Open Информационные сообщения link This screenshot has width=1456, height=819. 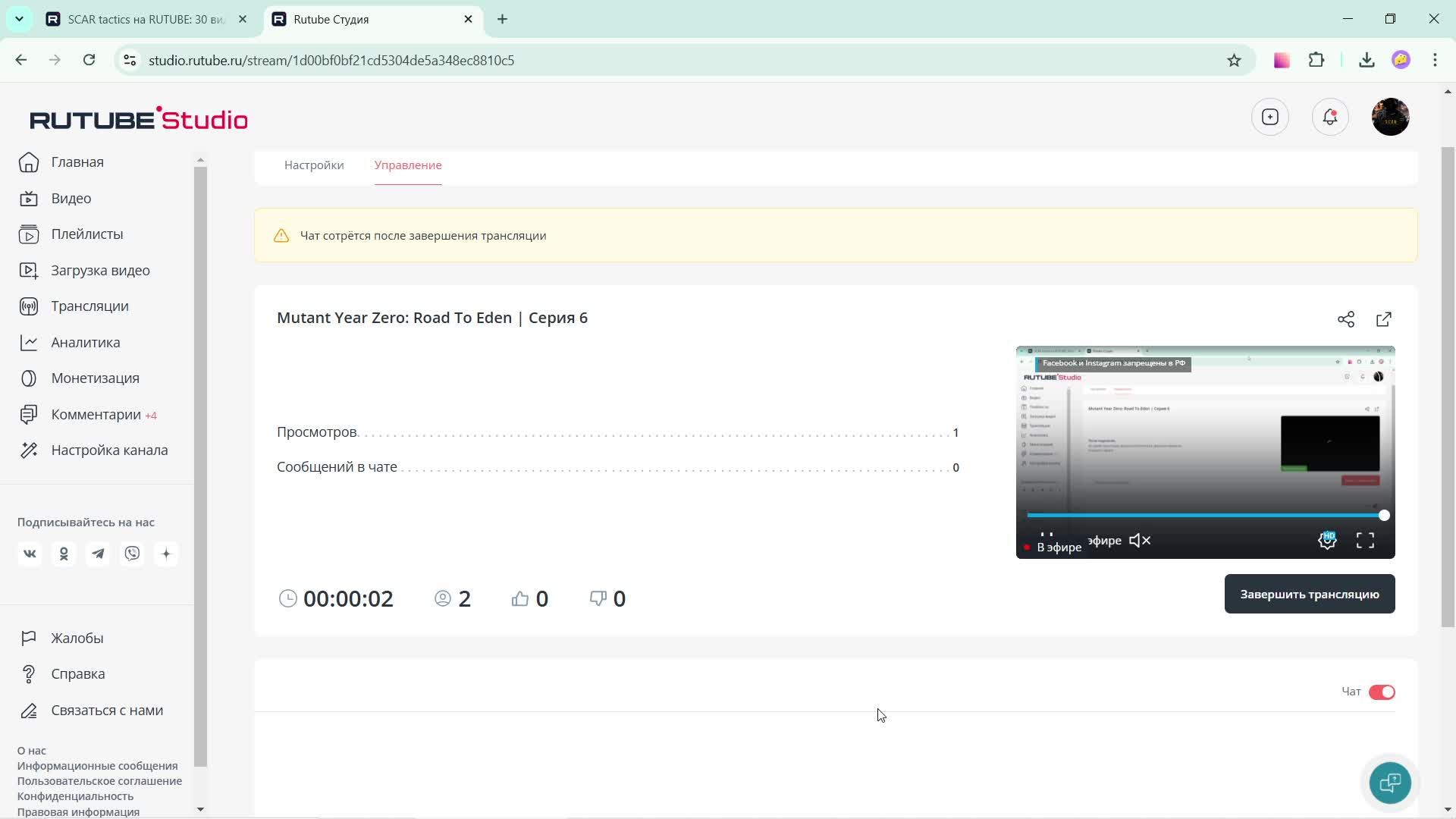[98, 766]
